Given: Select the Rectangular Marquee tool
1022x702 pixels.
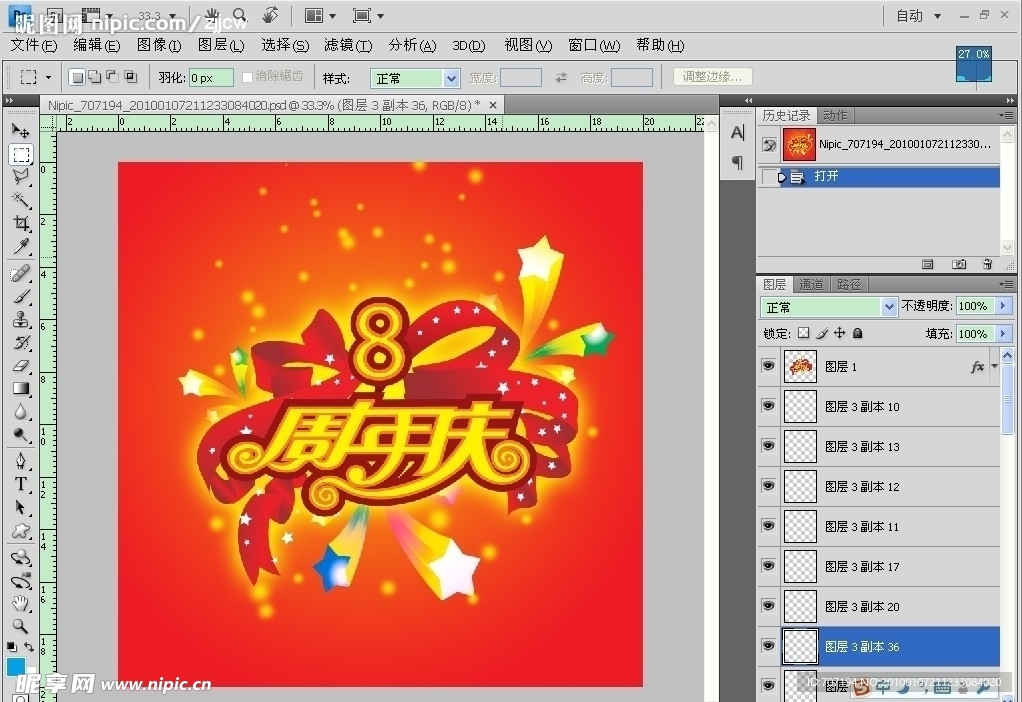Looking at the screenshot, I should pos(21,154).
